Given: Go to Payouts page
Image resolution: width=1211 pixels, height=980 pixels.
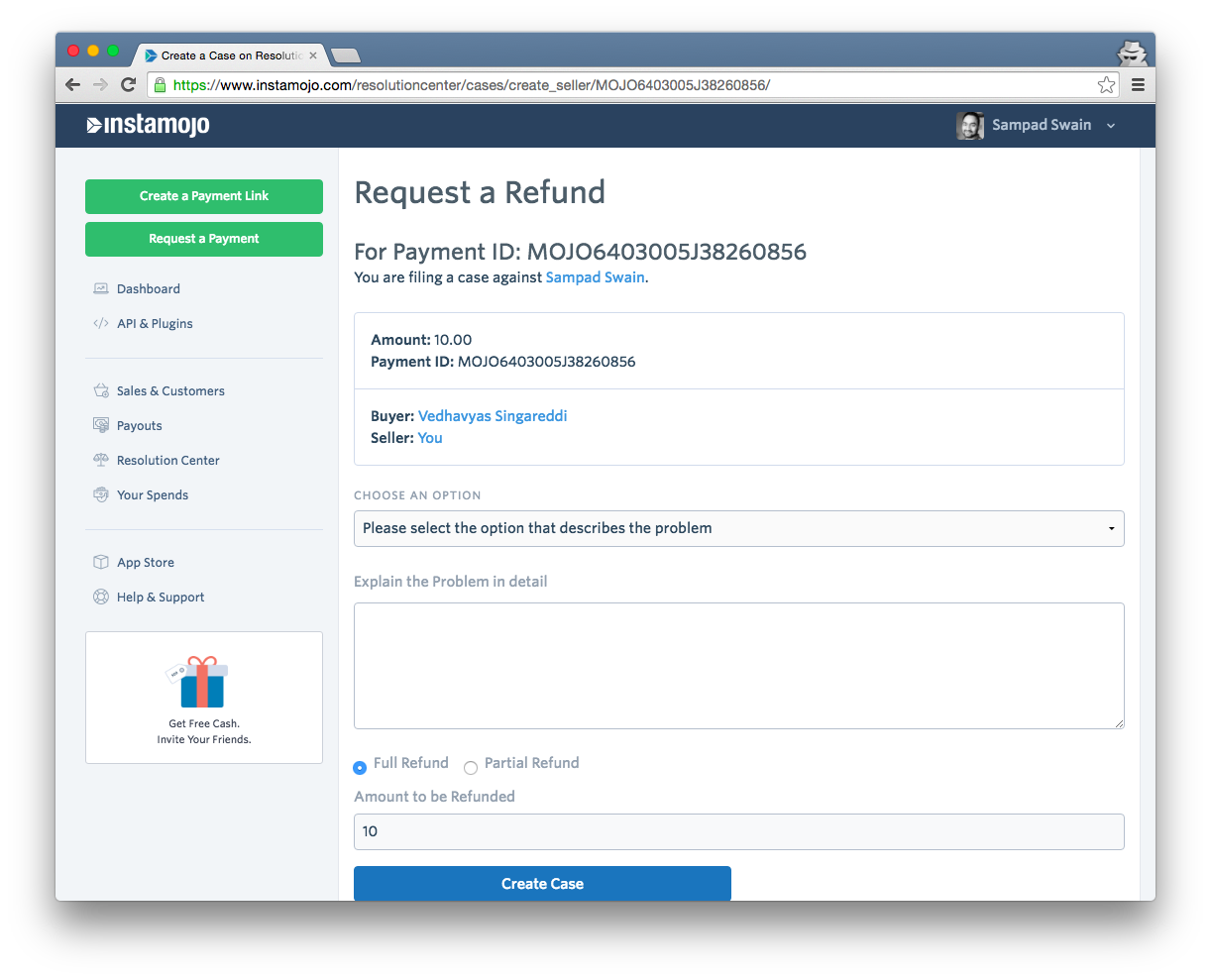Looking at the screenshot, I should pyautogui.click(x=140, y=425).
